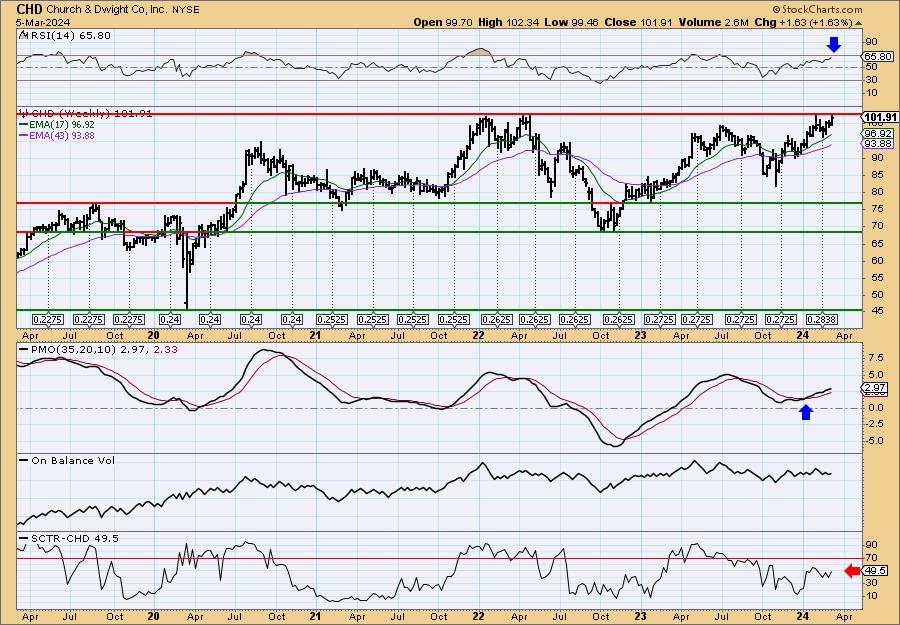Click the 101.91 last price tag on the axis

(x=880, y=117)
